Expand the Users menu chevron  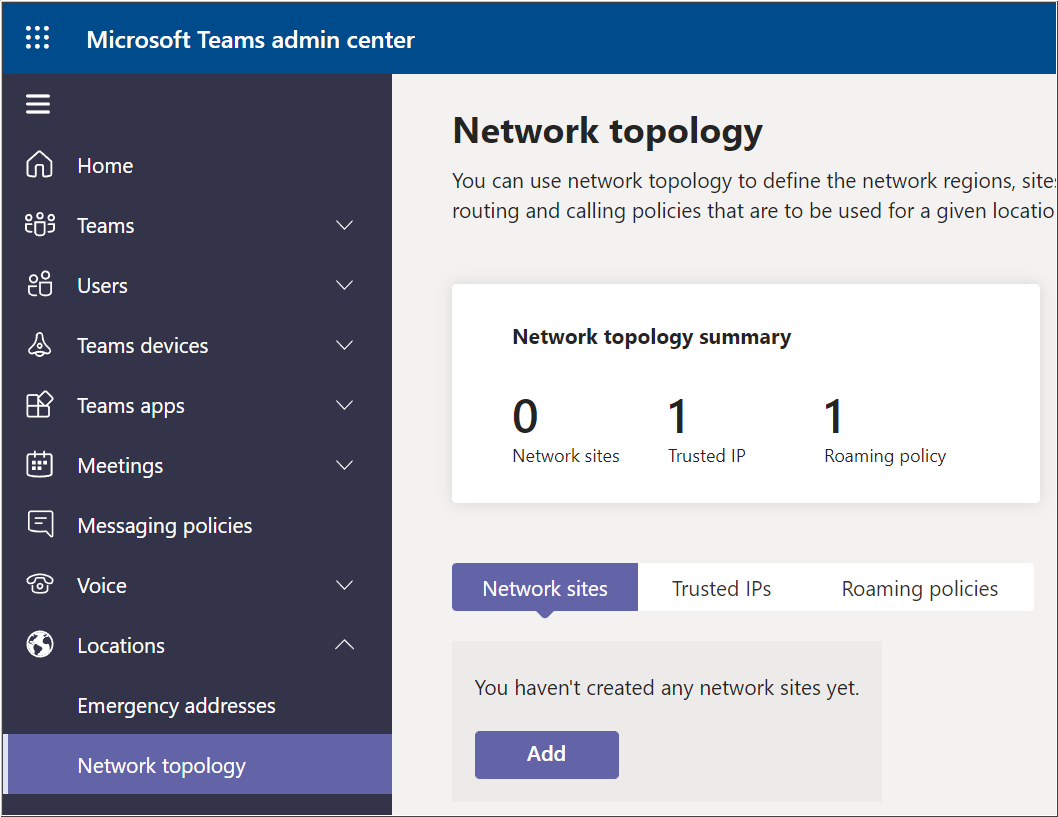(344, 285)
